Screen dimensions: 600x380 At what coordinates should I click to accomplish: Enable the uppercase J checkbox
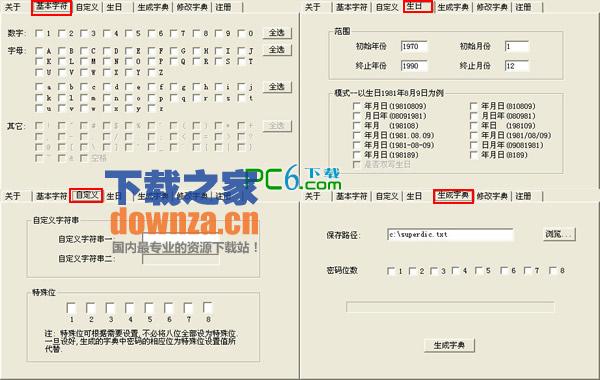(241, 51)
